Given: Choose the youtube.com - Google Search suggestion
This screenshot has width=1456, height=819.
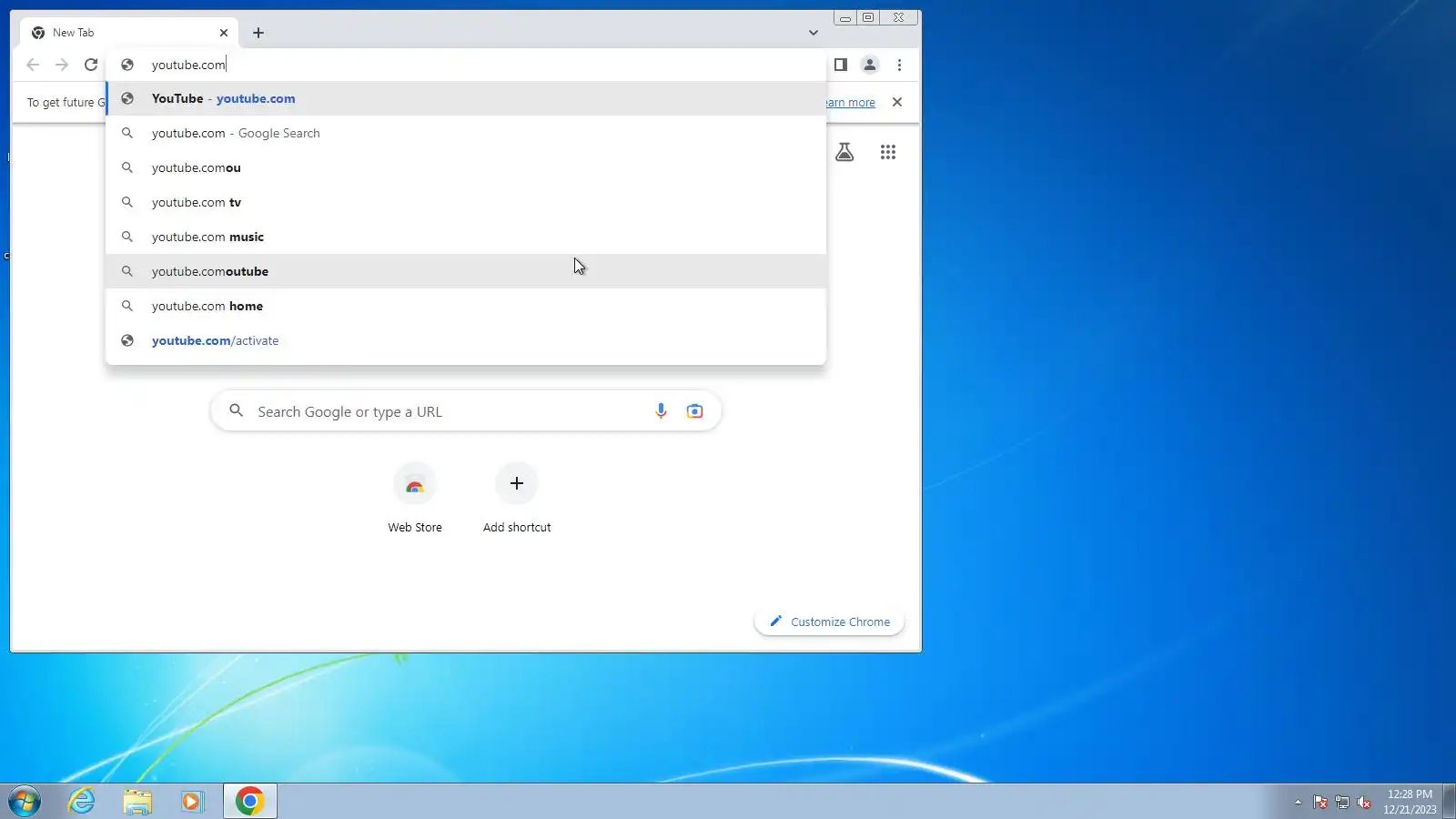Looking at the screenshot, I should coord(466,133).
